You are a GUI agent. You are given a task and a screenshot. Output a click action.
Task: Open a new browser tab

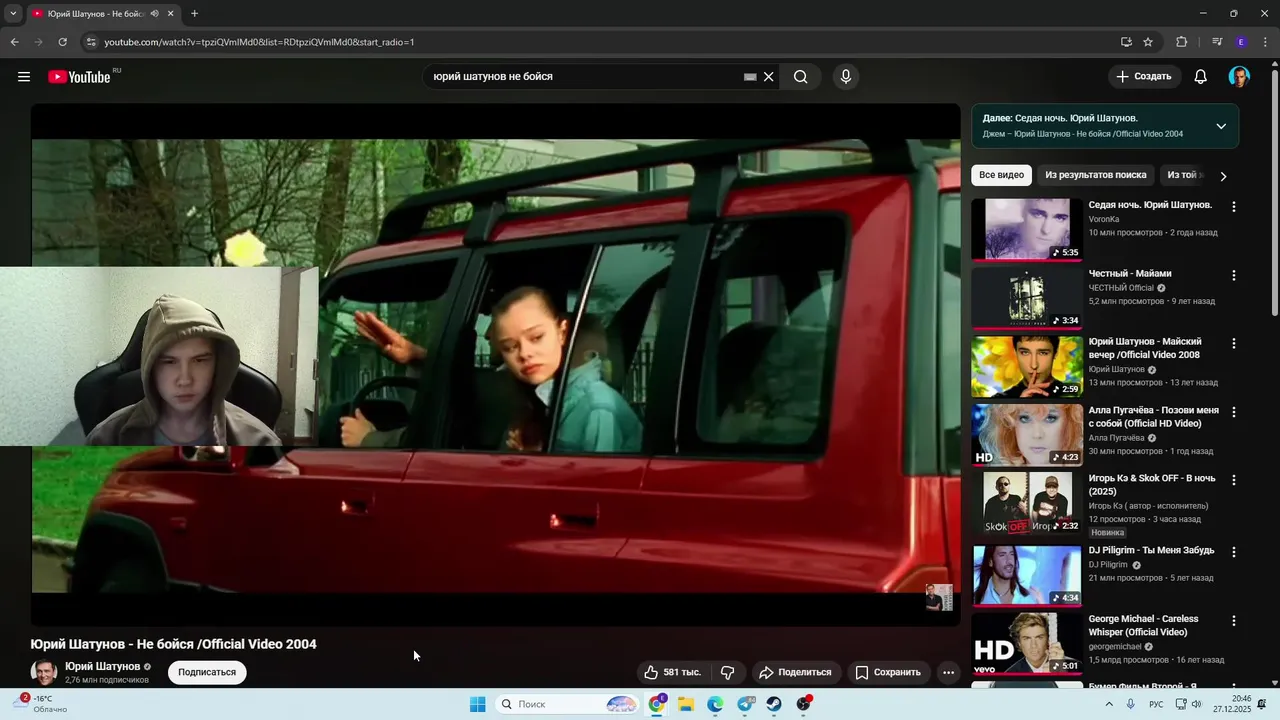coord(194,14)
